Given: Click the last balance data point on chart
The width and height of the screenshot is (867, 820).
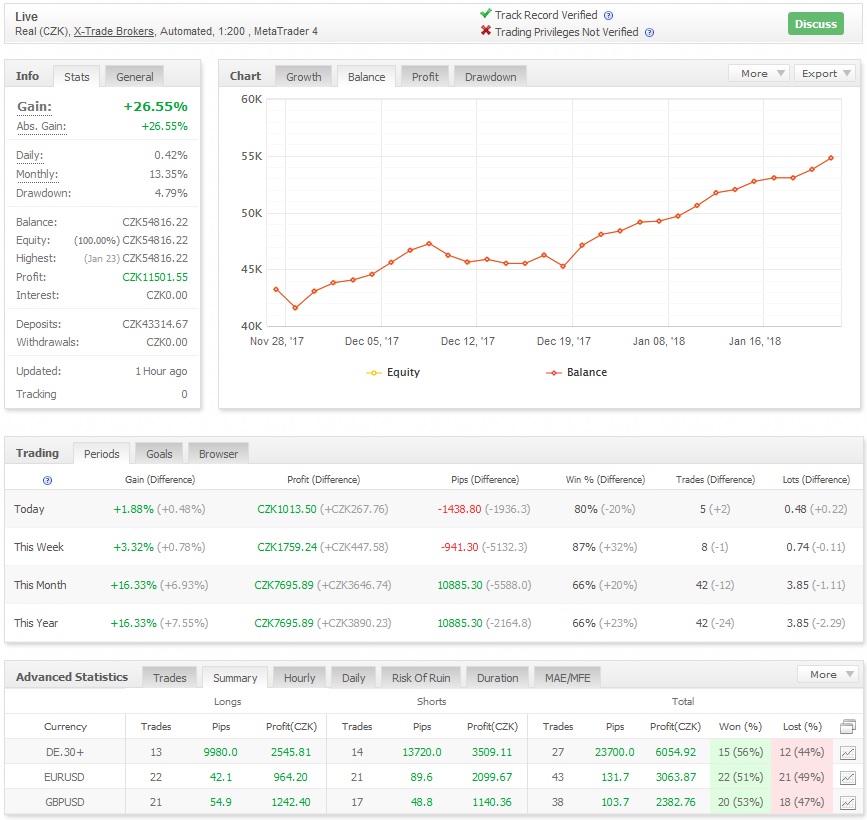Looking at the screenshot, I should click(x=831, y=157).
